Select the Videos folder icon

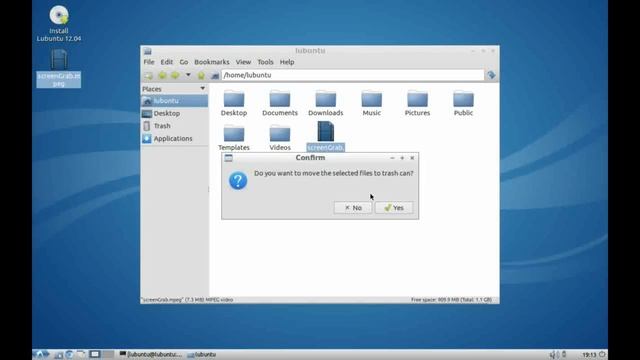pos(280,134)
